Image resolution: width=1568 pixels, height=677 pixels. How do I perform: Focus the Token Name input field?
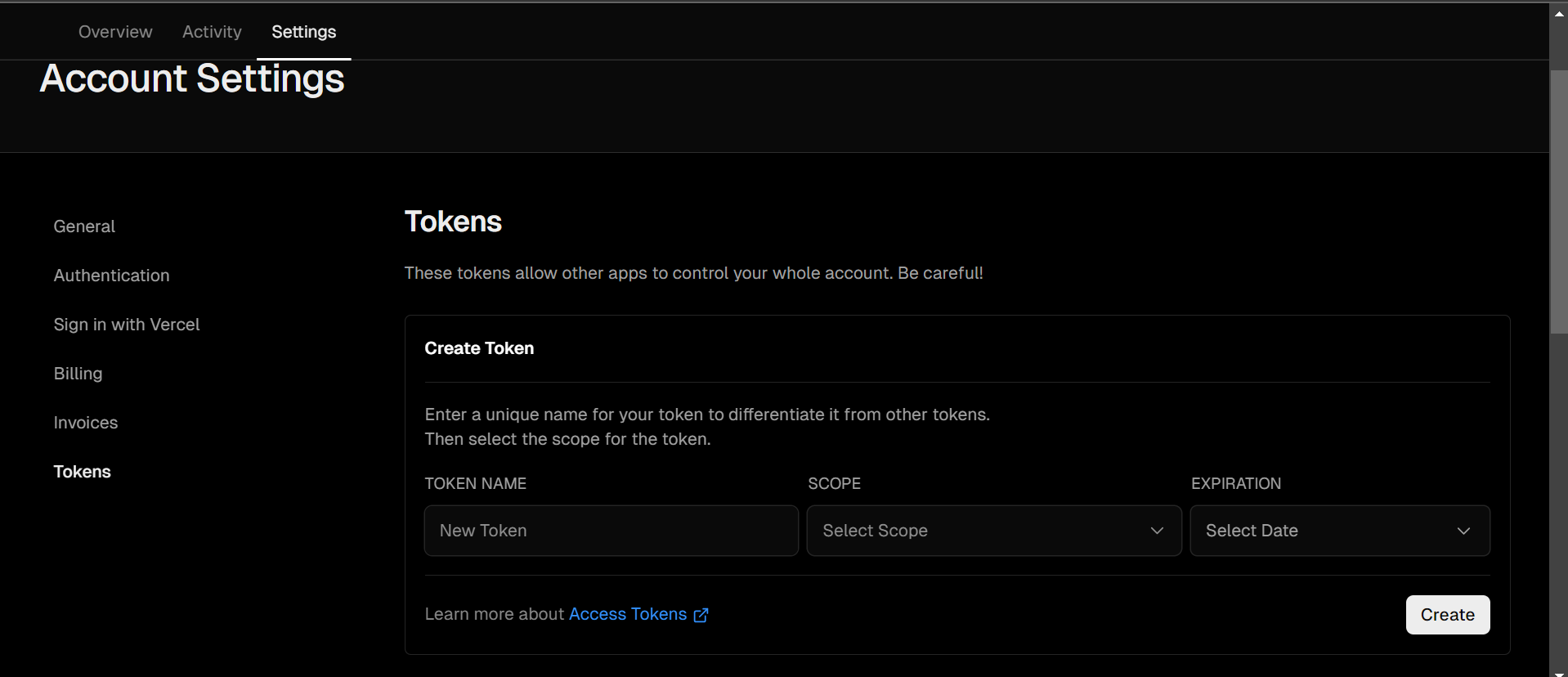click(611, 531)
